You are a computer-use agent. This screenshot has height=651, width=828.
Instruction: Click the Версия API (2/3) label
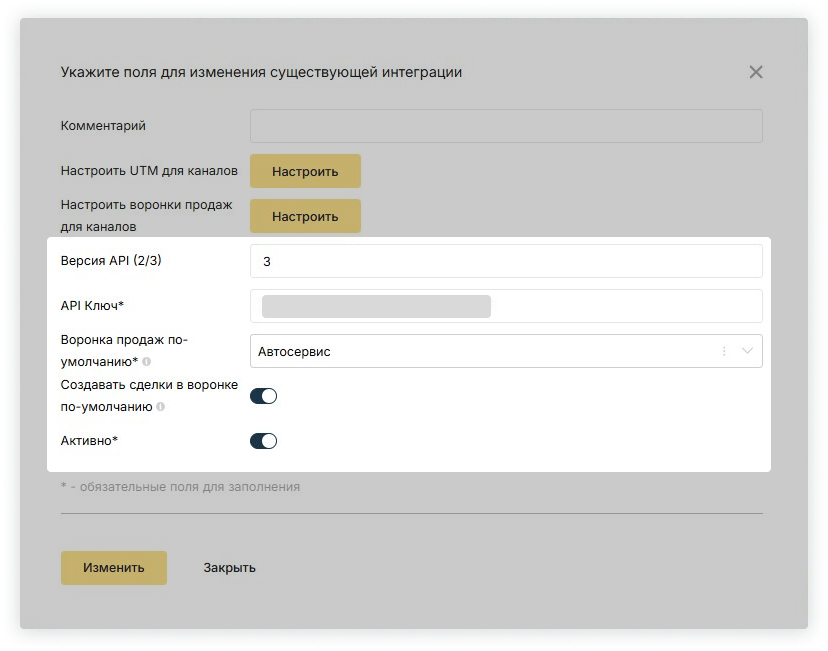(113, 260)
